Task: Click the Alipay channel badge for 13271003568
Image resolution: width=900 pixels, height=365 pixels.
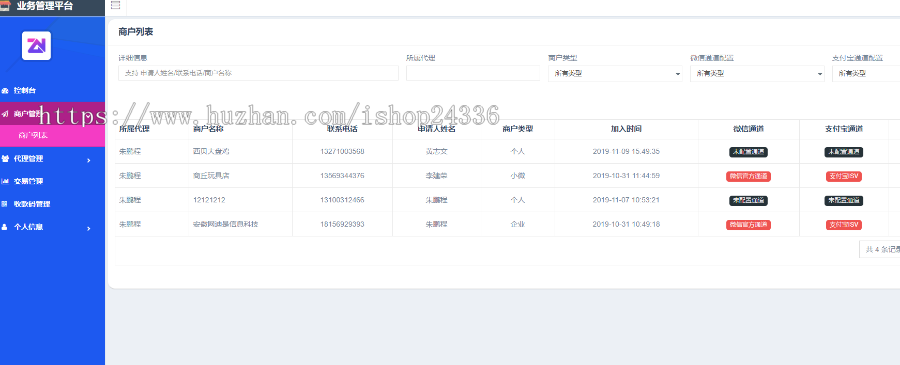Action: 844,152
